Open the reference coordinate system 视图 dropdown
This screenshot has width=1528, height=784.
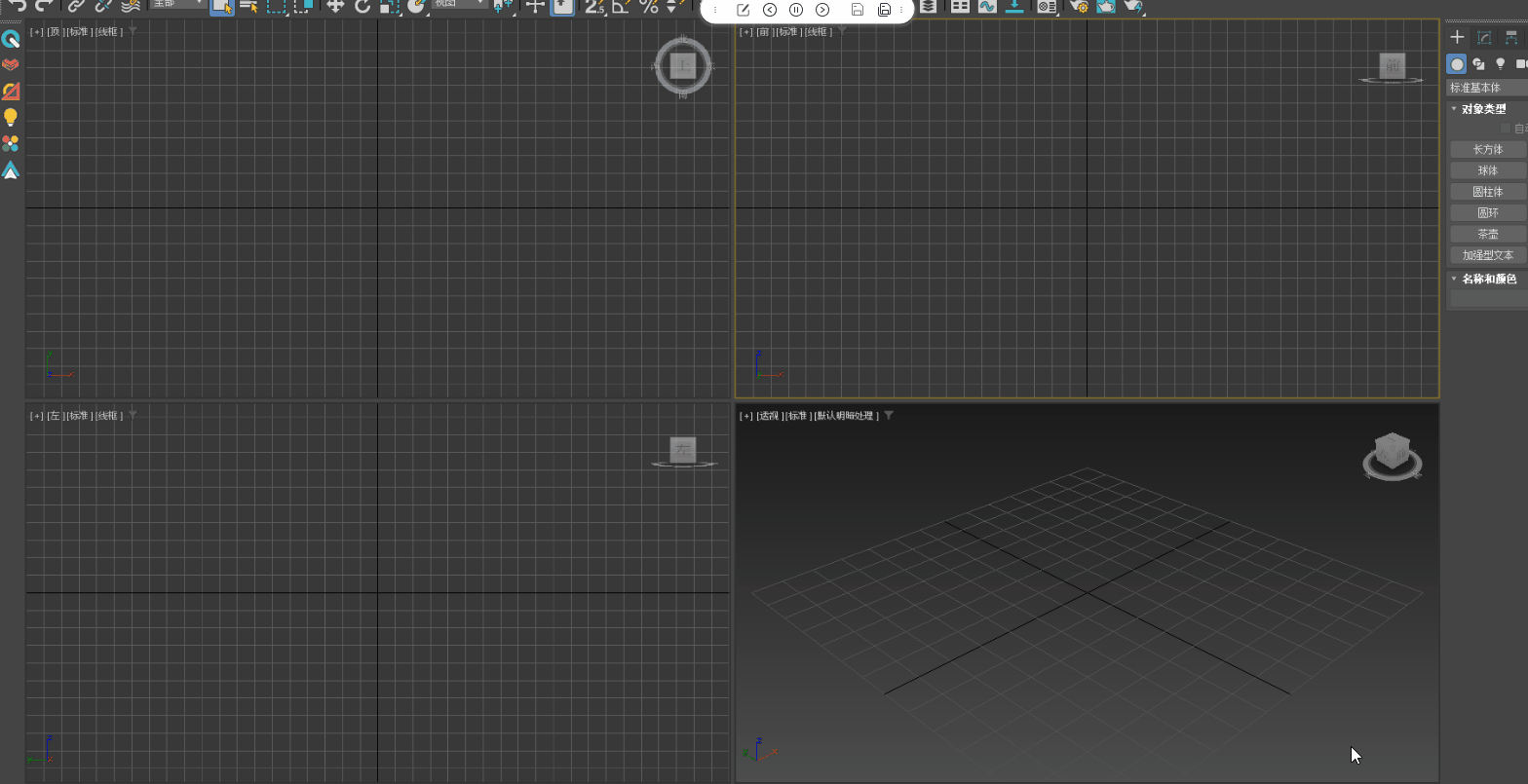coord(460,4)
